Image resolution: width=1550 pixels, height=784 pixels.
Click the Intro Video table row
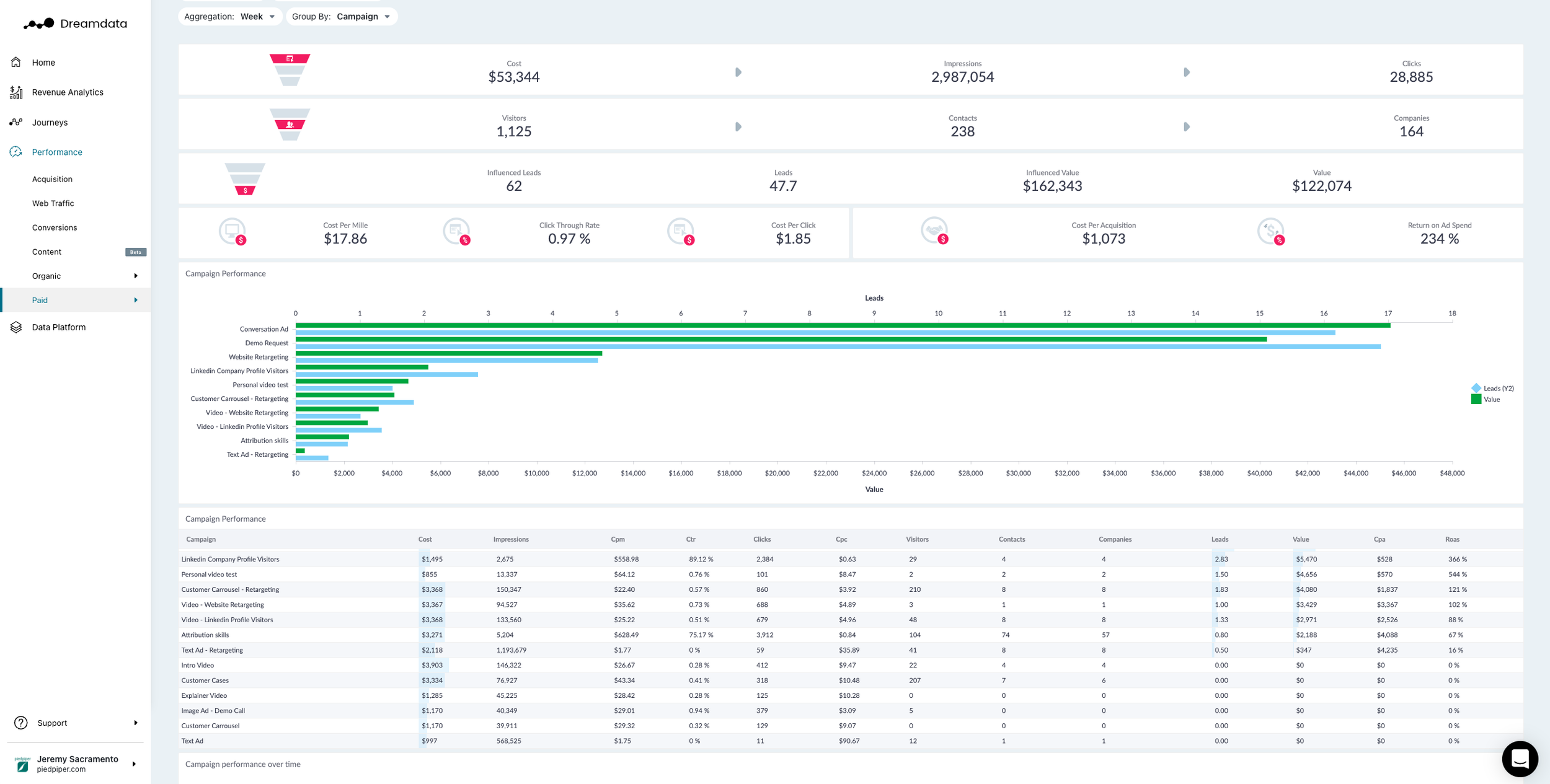point(851,665)
